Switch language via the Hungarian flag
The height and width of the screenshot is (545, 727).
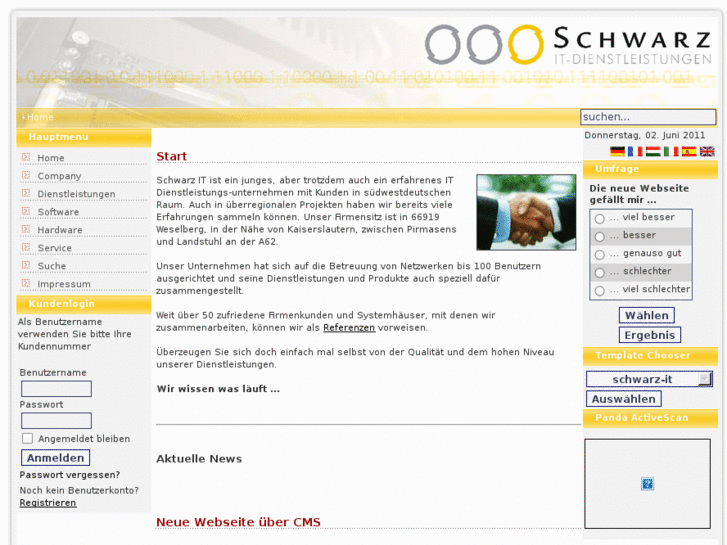653,151
